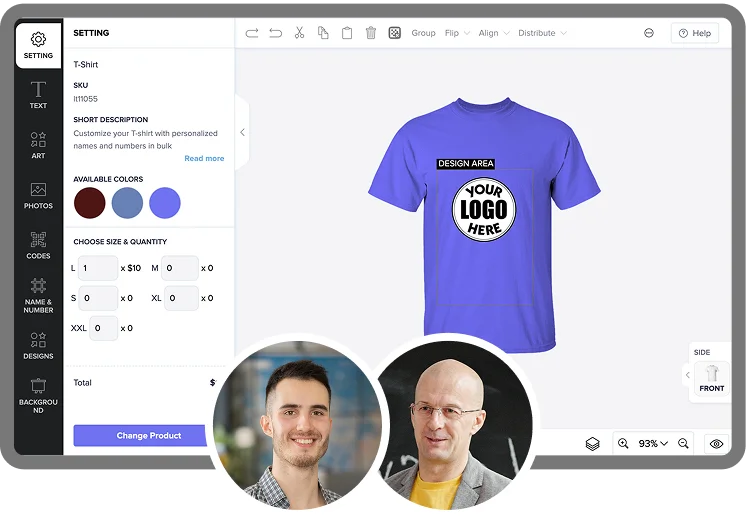The width and height of the screenshot is (746, 519).
Task: Click the SKU value lt11055
Action: pyautogui.click(x=86, y=99)
